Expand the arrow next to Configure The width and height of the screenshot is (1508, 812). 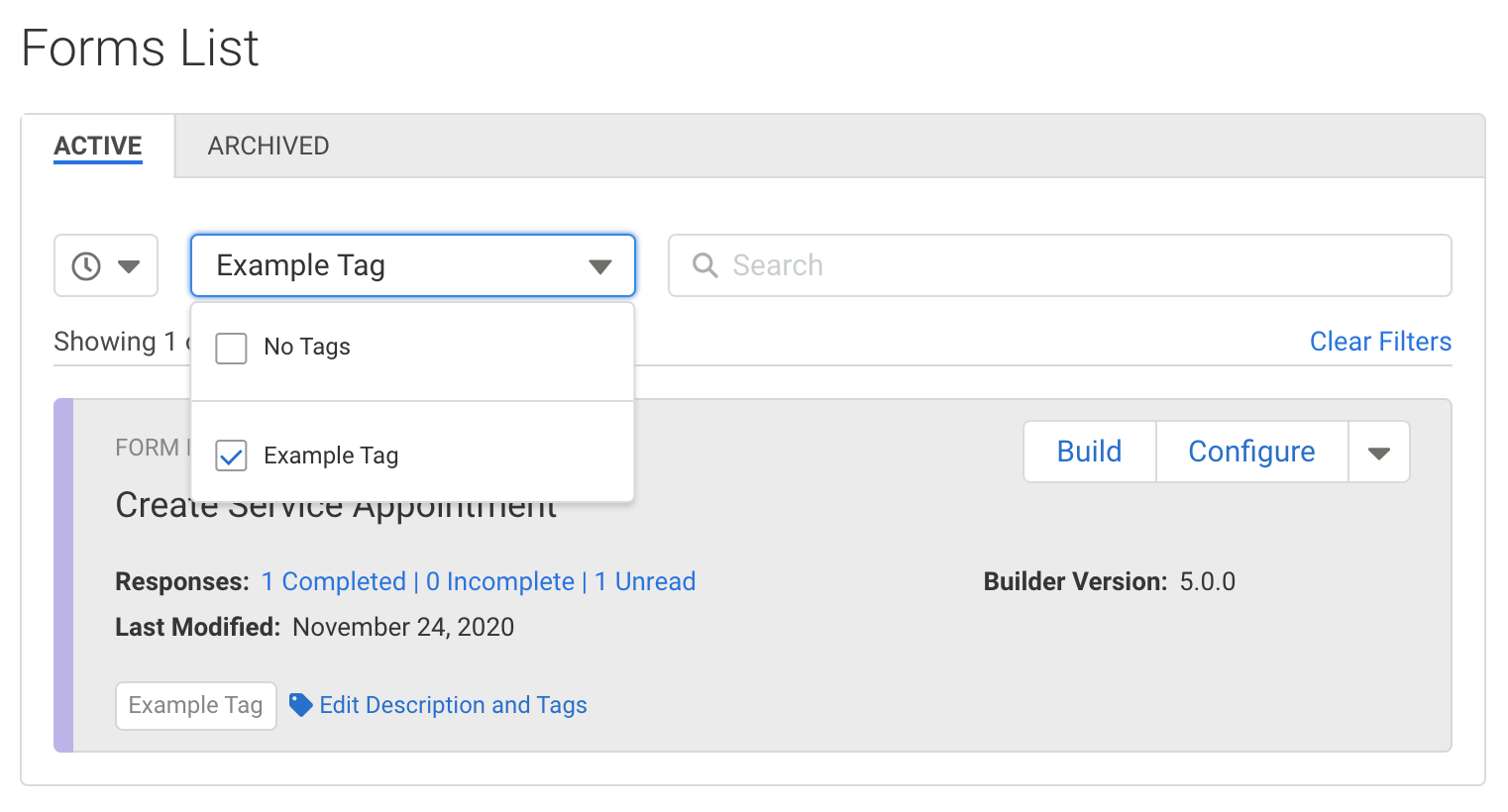[1378, 453]
